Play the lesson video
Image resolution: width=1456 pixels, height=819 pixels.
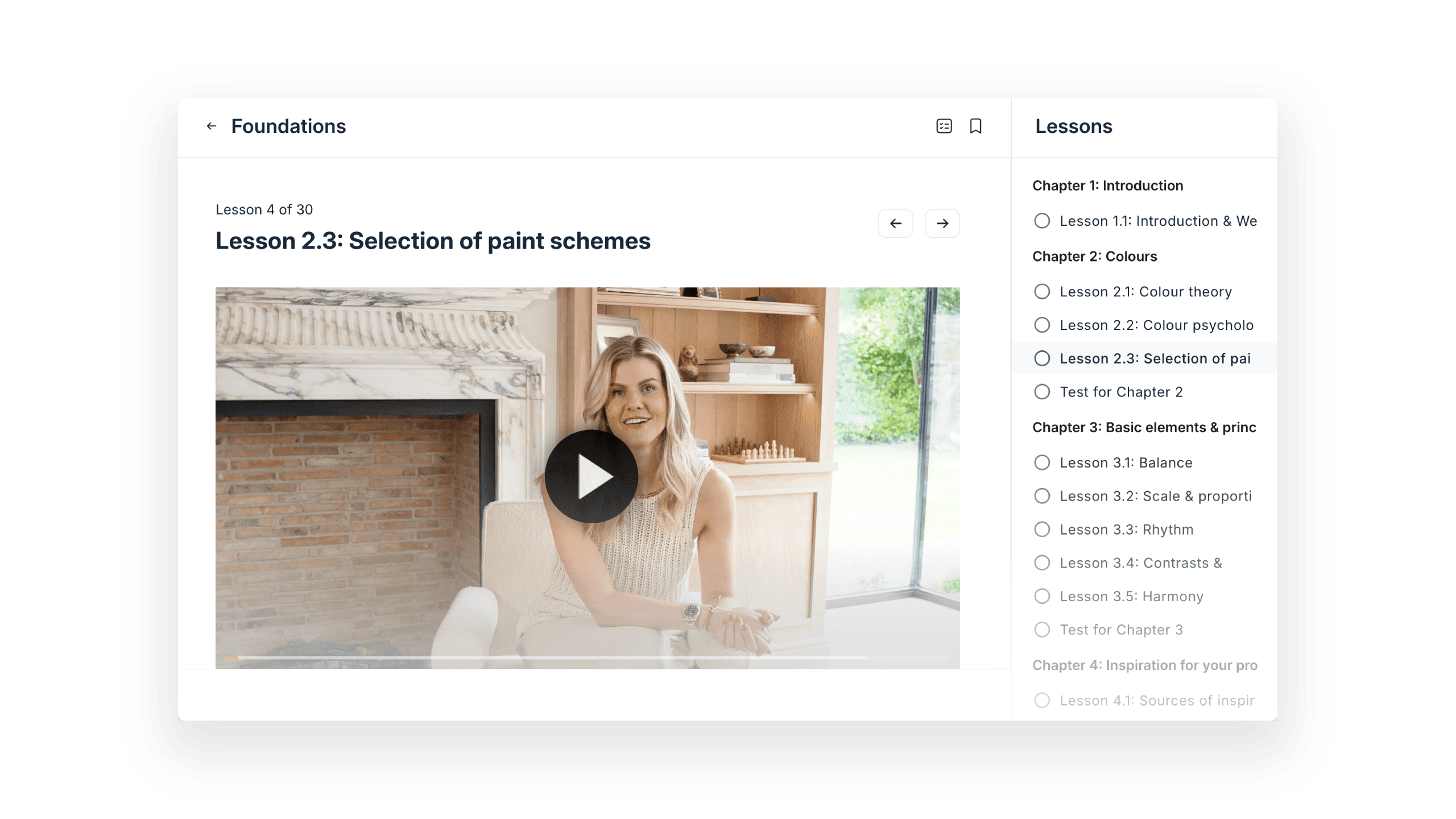tap(591, 477)
